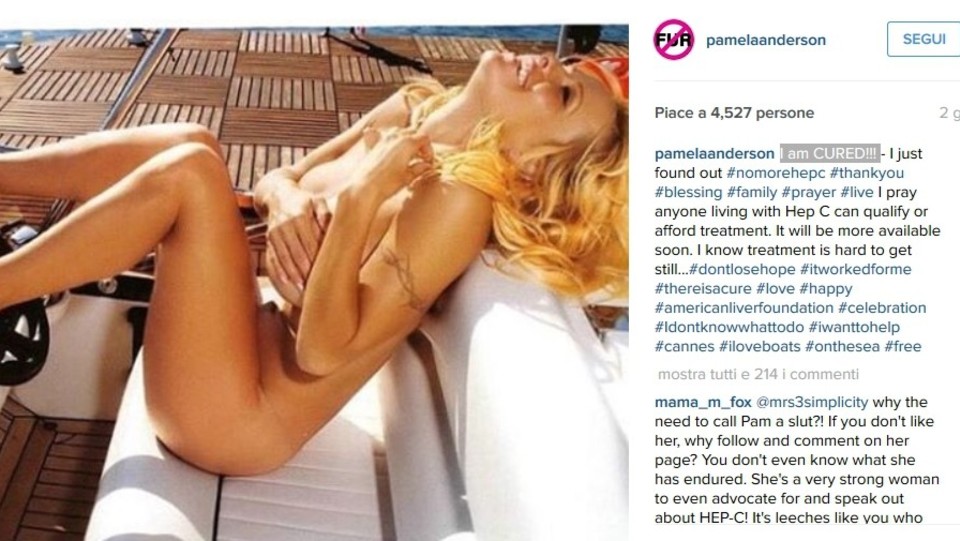Open the Piace a 4,527 persone likes count
960x541 pixels.
734,113
